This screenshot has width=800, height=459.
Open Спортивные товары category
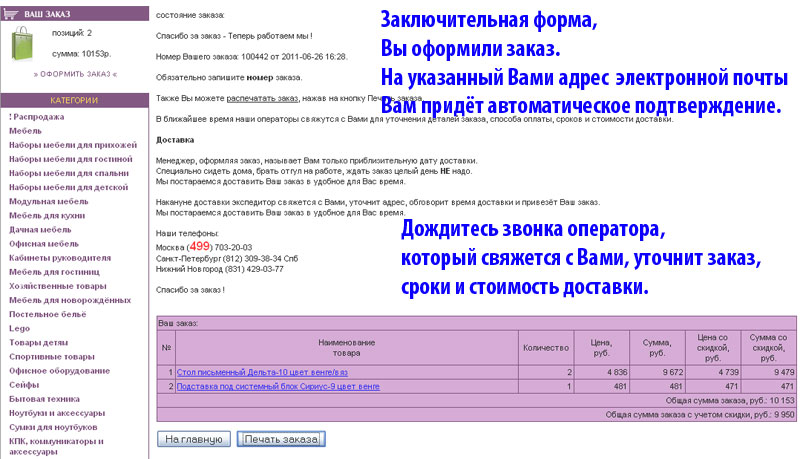pyautogui.click(x=52, y=357)
